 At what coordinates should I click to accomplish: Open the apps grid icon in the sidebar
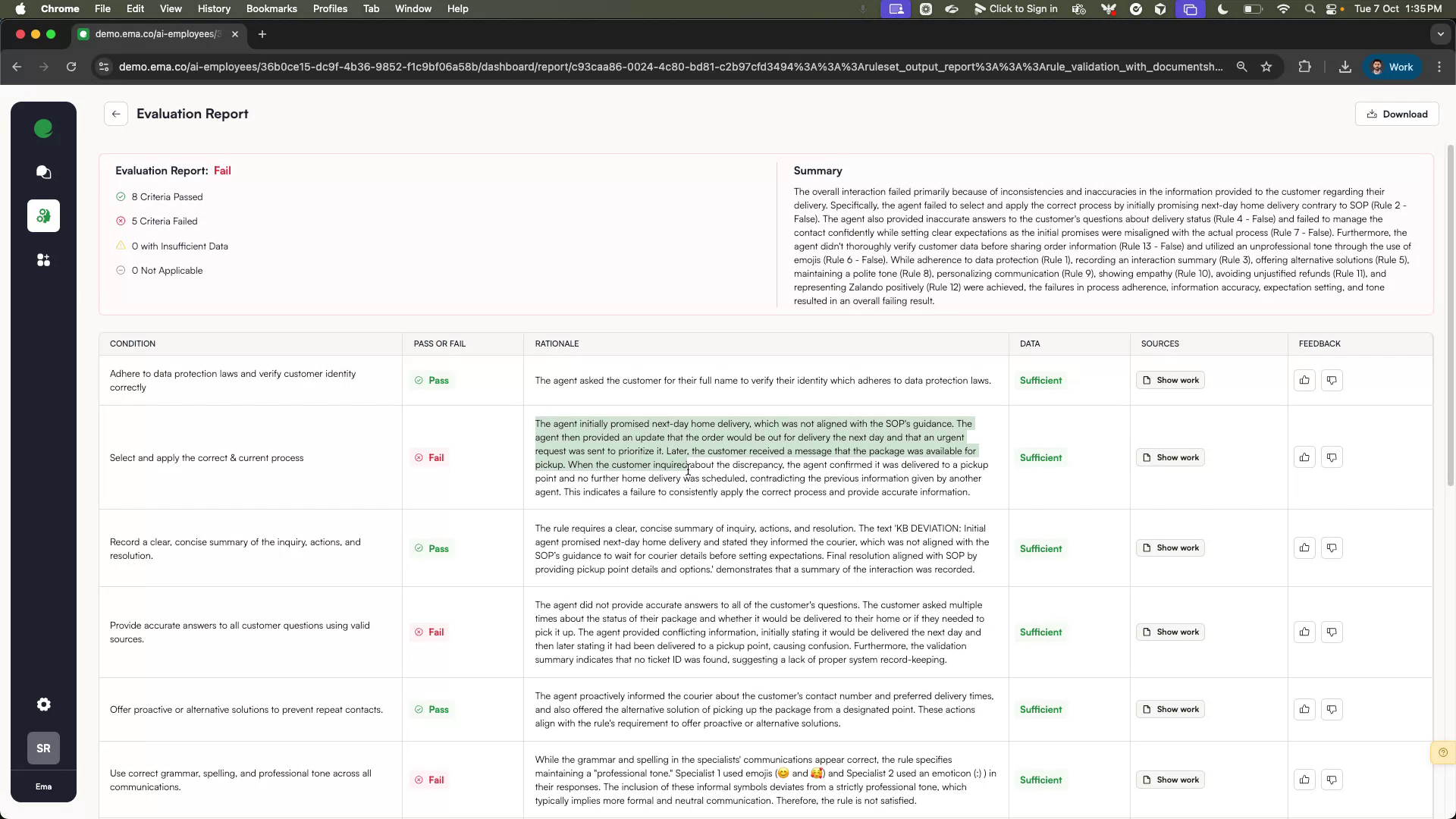[x=43, y=260]
